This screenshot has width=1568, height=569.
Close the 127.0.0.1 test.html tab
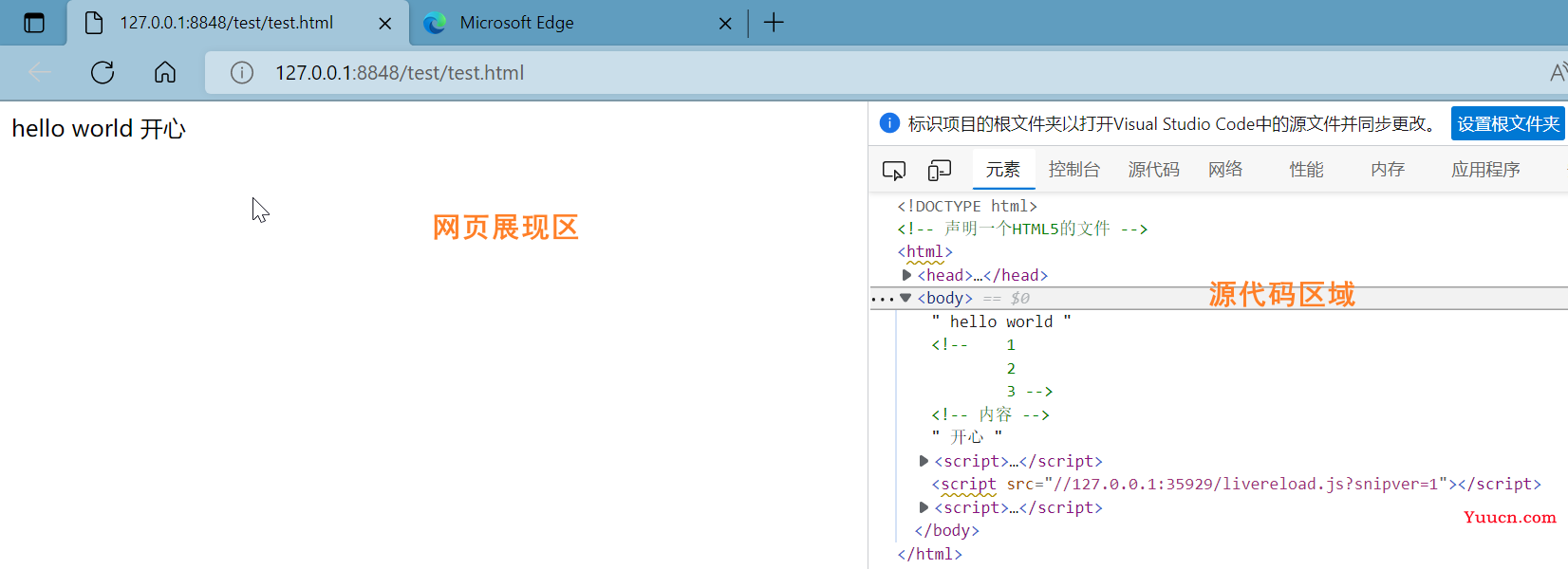pyautogui.click(x=385, y=24)
